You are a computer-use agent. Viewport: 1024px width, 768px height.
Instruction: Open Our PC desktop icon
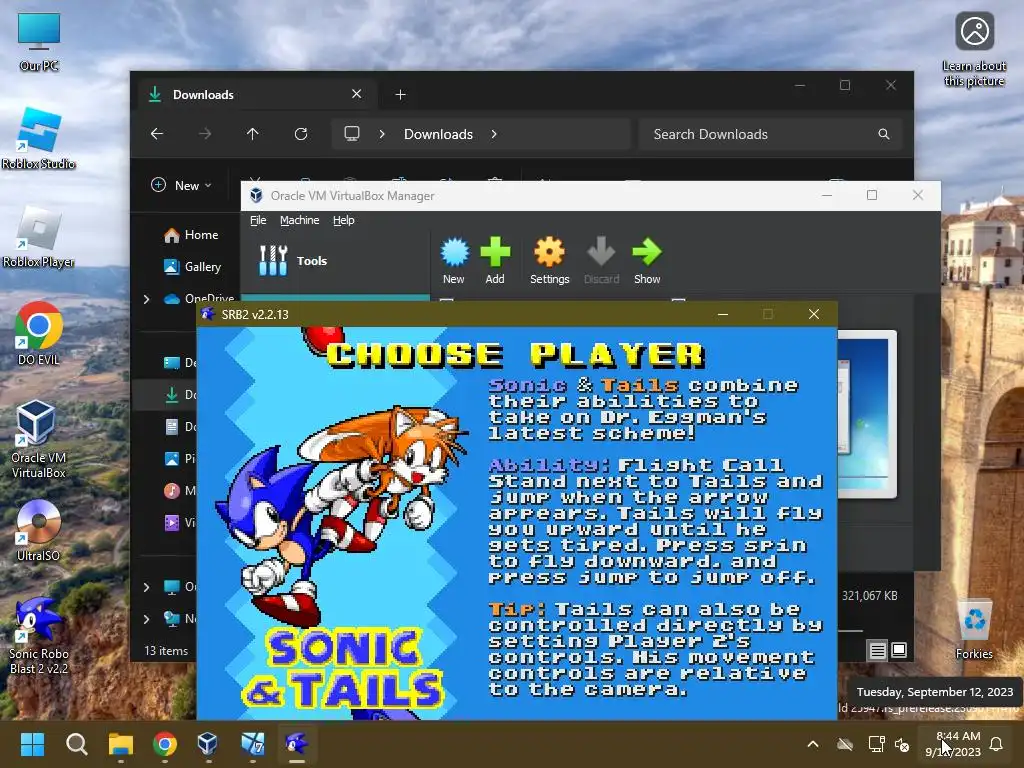(39, 42)
